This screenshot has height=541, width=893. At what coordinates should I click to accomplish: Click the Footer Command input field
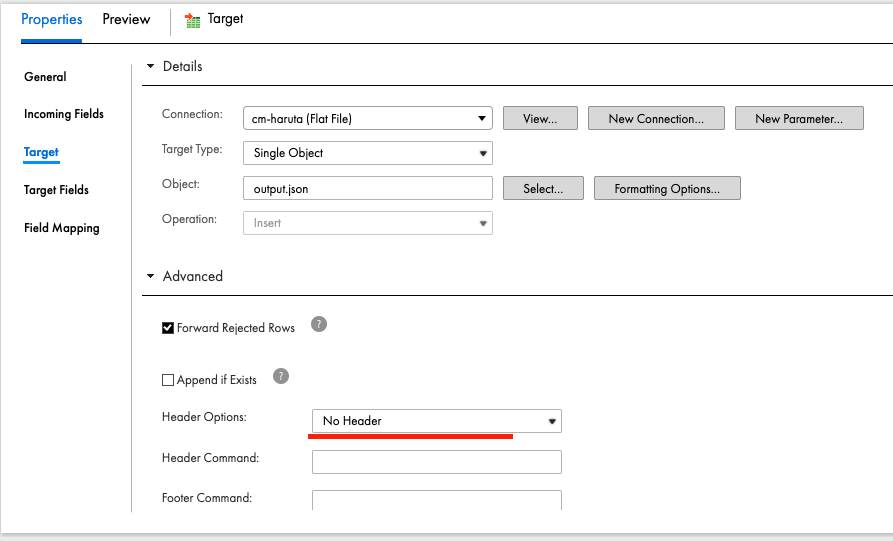437,500
